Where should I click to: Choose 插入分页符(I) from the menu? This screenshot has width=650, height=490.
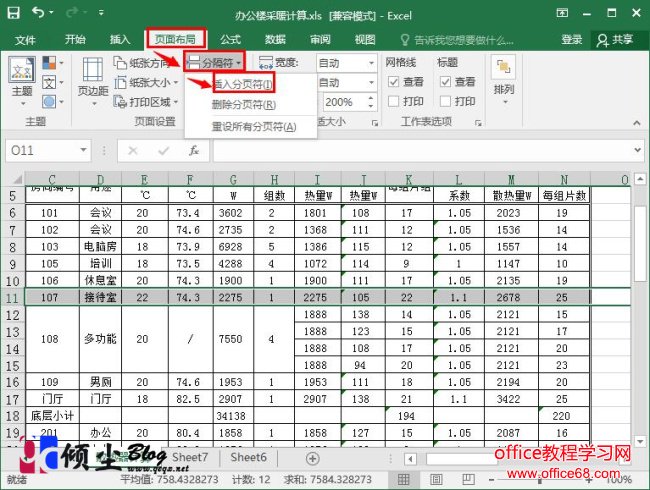pos(243,84)
